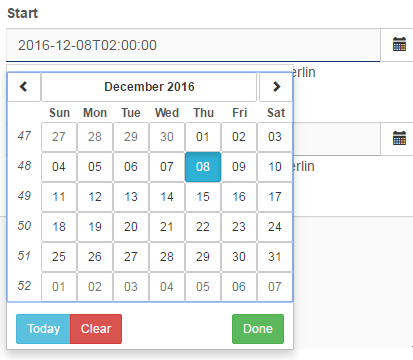This screenshot has width=413, height=360.
Task: Pick December 12 in the calendar
Action: click(x=95, y=197)
